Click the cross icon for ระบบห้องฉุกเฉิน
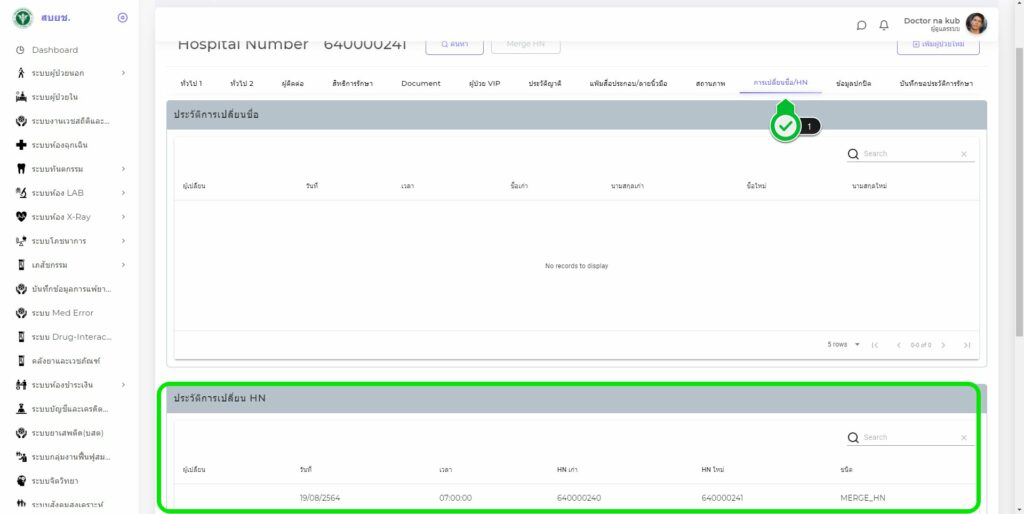This screenshot has height=514, width=1024. [x=21, y=145]
